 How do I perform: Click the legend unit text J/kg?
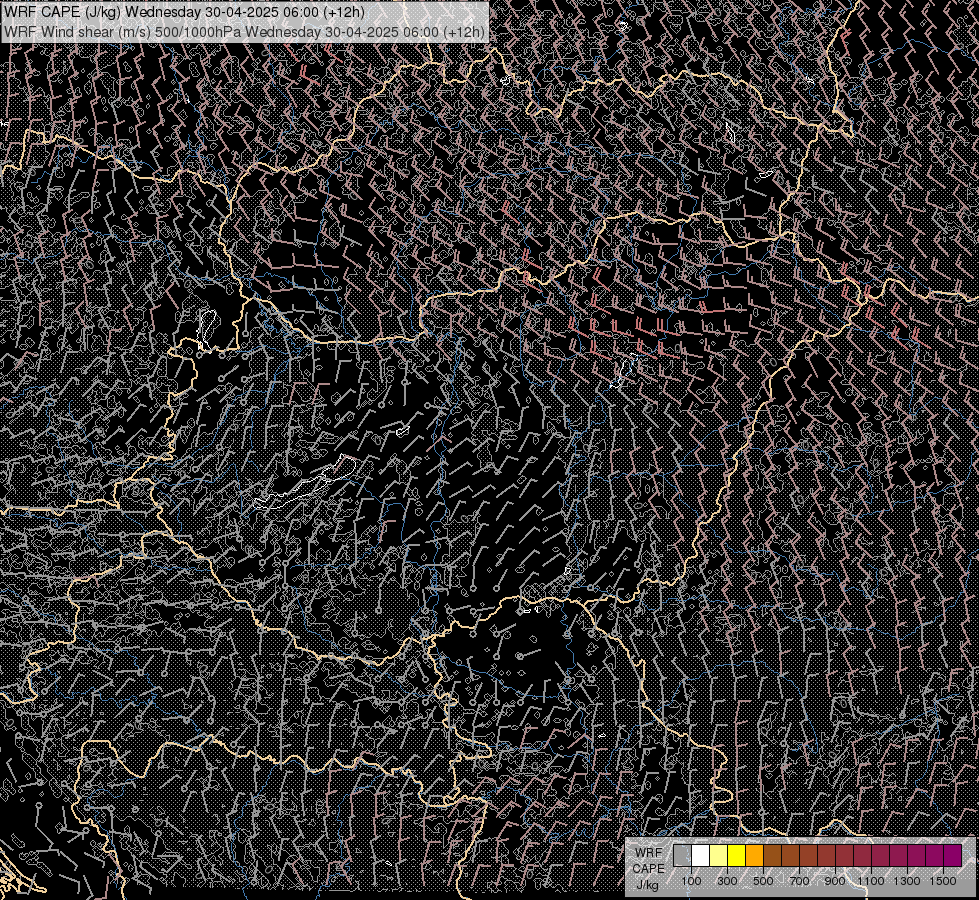(649, 885)
